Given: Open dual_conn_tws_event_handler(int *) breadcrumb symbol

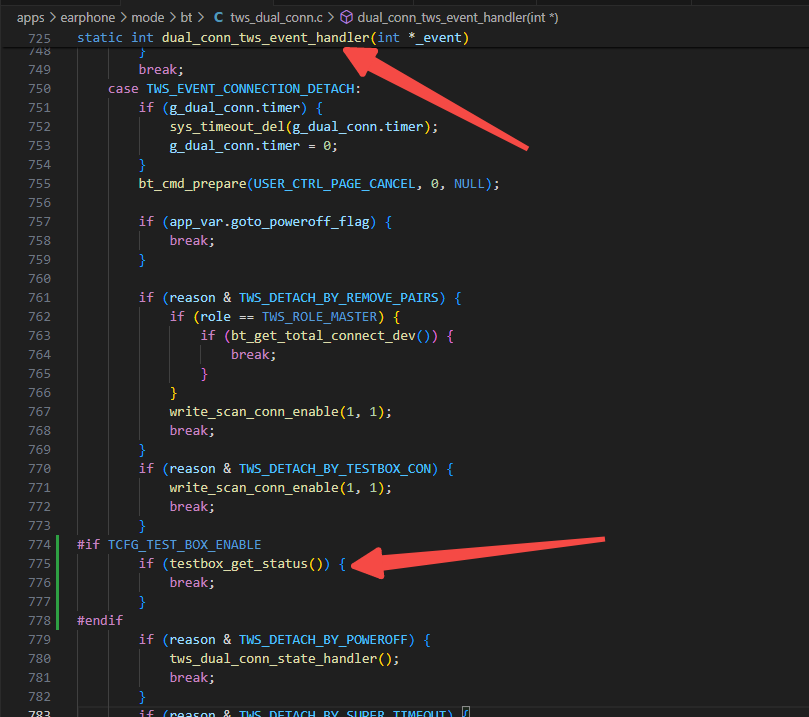Looking at the screenshot, I should (x=458, y=18).
